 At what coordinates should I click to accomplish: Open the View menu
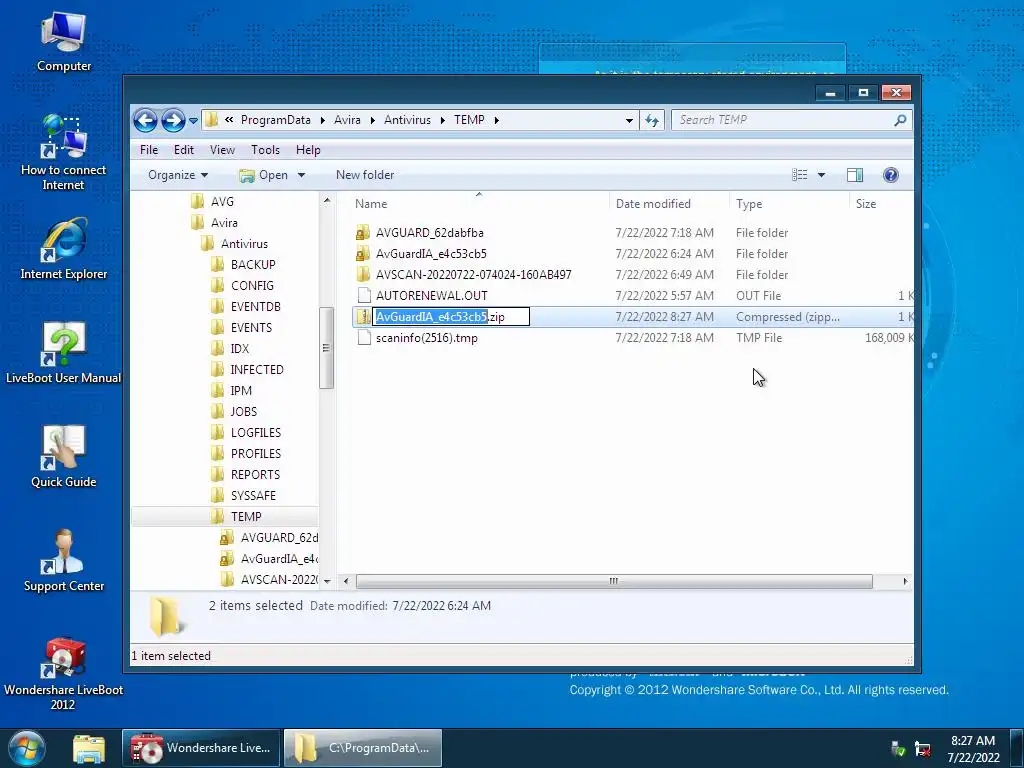(222, 150)
